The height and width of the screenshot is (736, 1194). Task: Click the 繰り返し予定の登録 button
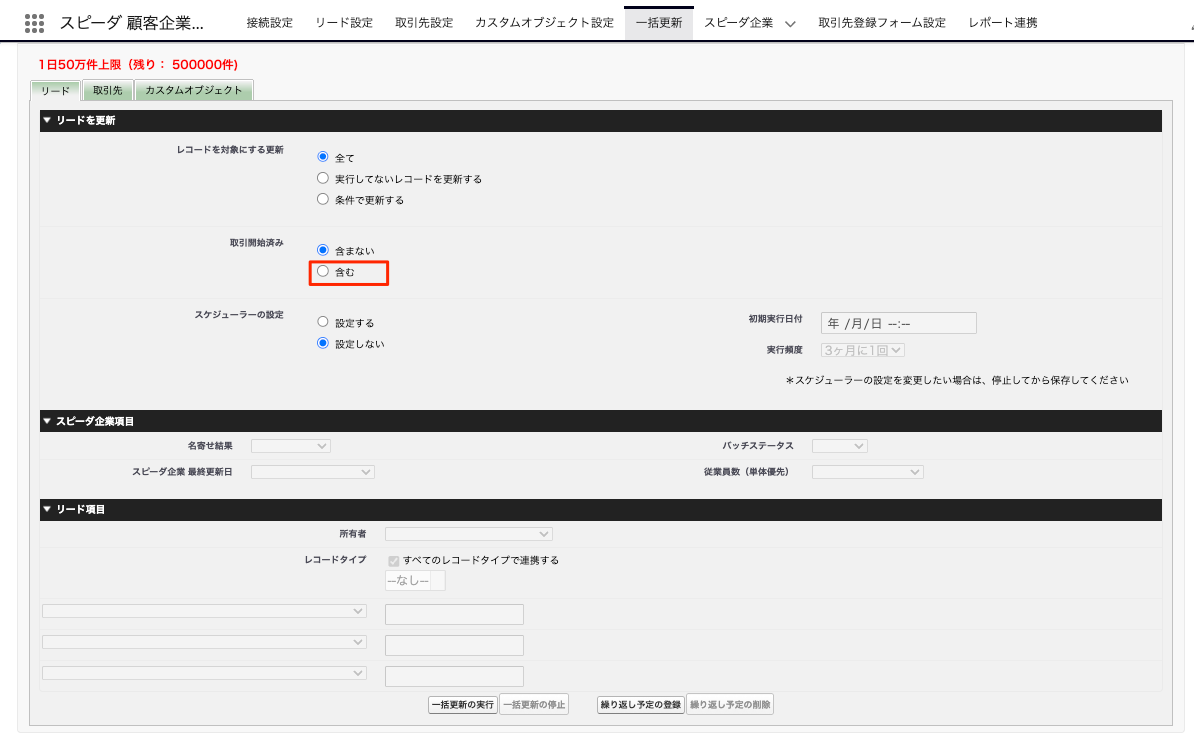(640, 705)
